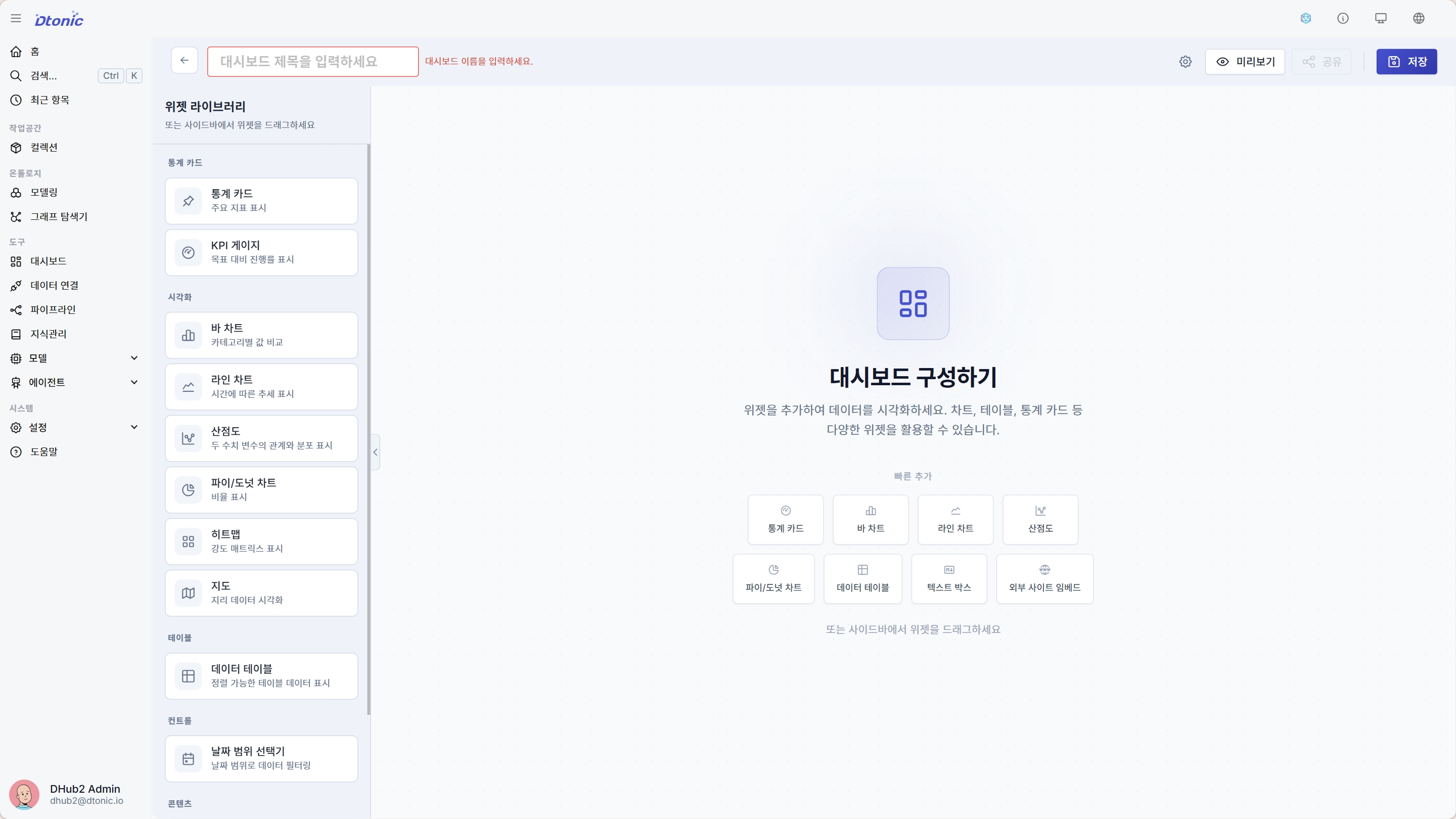1456x819 pixels.
Task: Expand the 모델 menu chevron
Action: click(134, 358)
